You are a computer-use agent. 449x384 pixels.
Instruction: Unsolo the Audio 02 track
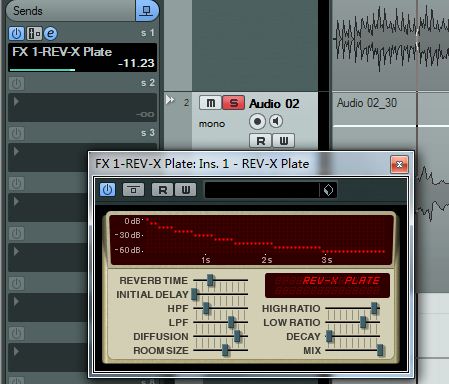(x=234, y=103)
